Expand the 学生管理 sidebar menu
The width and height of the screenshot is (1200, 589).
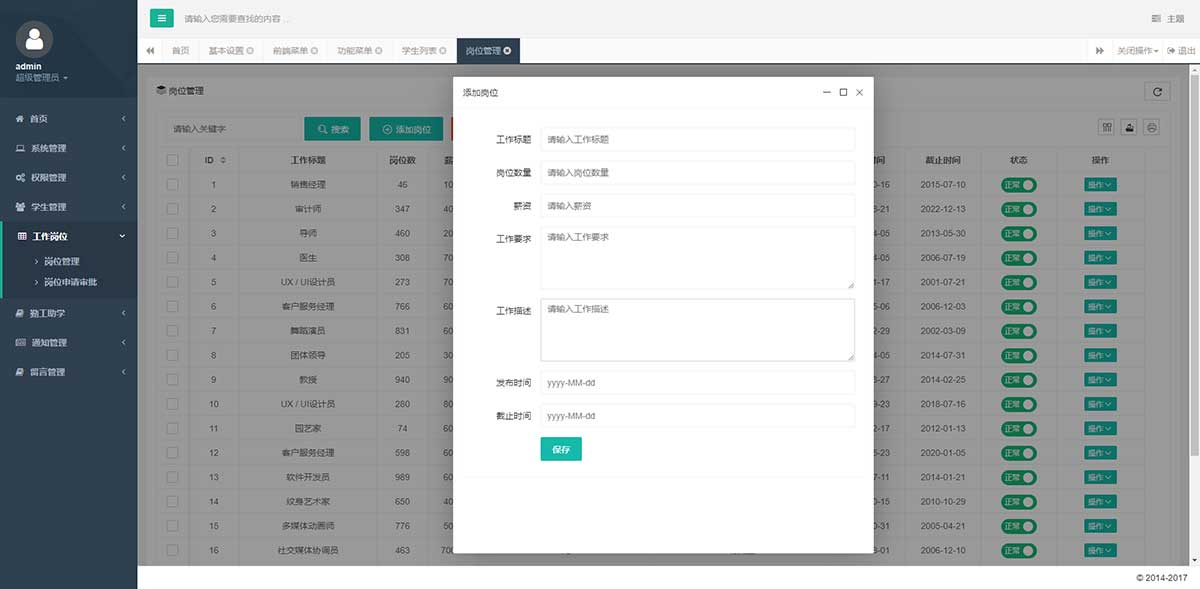pos(68,207)
